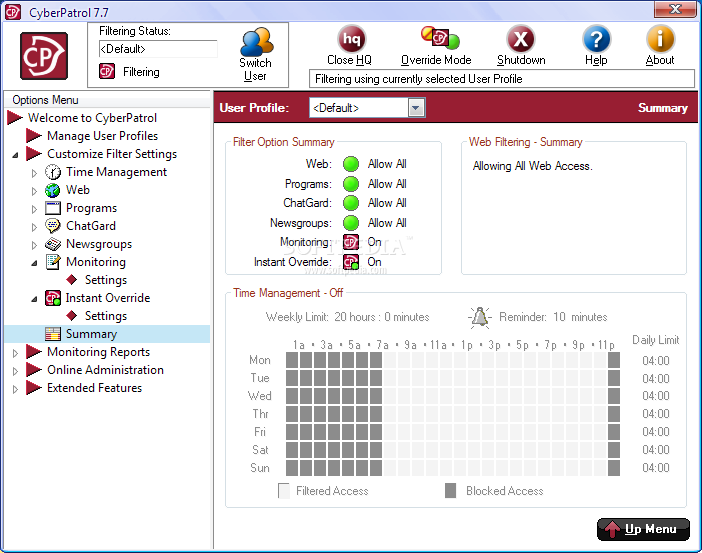Click Monday 1a blocked time cell
The height and width of the screenshot is (553, 702).
tap(292, 360)
